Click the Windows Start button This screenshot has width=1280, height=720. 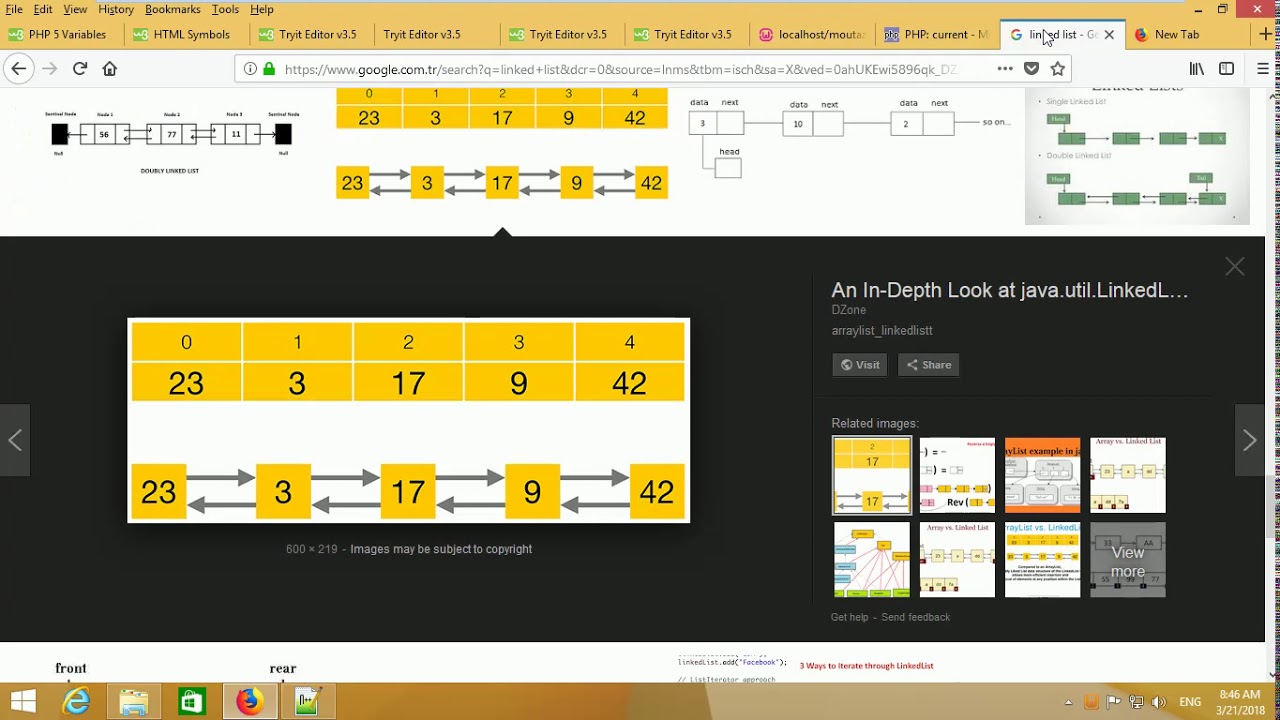click(x=22, y=702)
